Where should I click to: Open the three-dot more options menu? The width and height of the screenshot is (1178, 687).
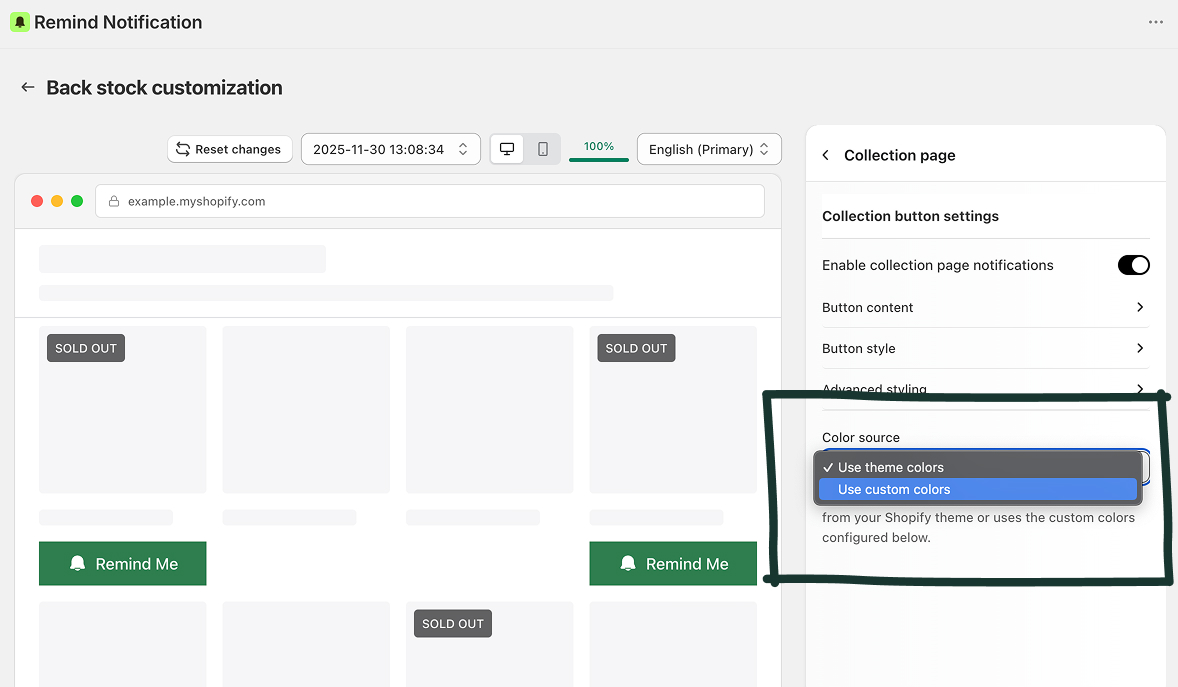[1155, 22]
